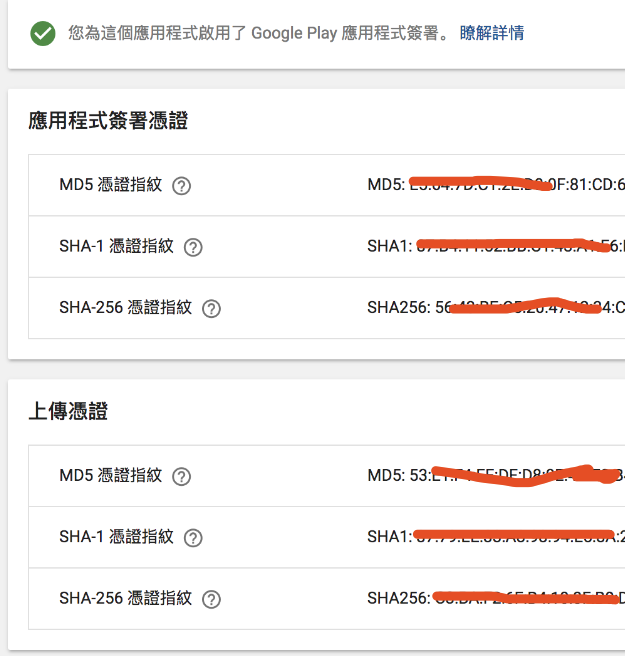The width and height of the screenshot is (625, 656).
Task: Open help icon for upload certificate SHA-256 憑證指紋
Action: click(x=211, y=599)
